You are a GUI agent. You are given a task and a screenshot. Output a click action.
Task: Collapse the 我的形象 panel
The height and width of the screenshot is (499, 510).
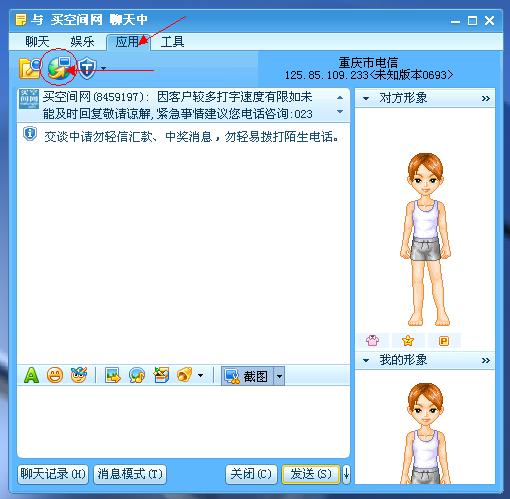coord(366,361)
